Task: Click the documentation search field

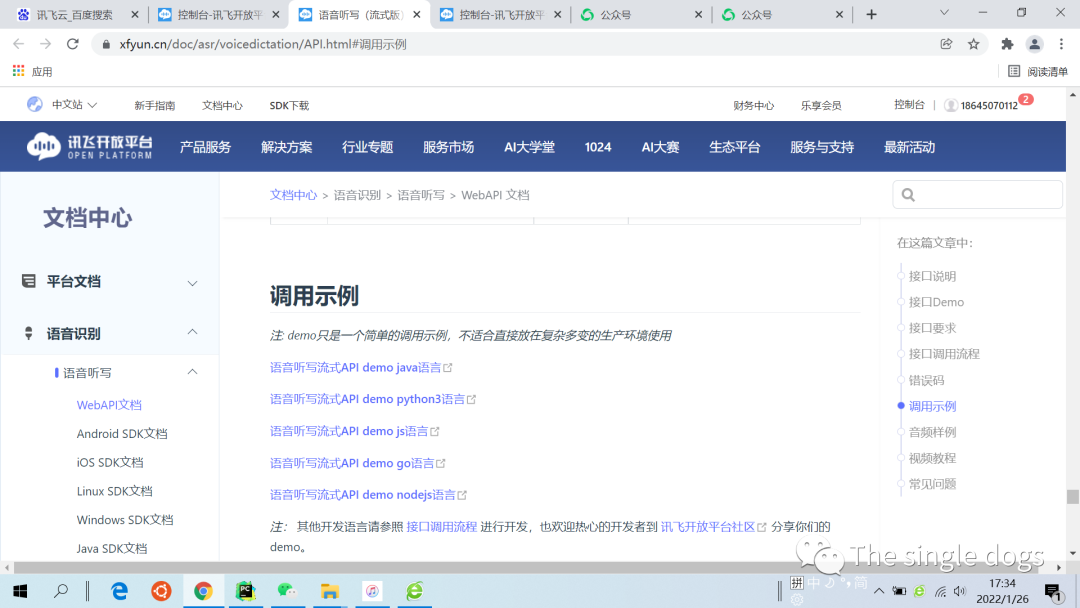Action: pyautogui.click(x=977, y=194)
